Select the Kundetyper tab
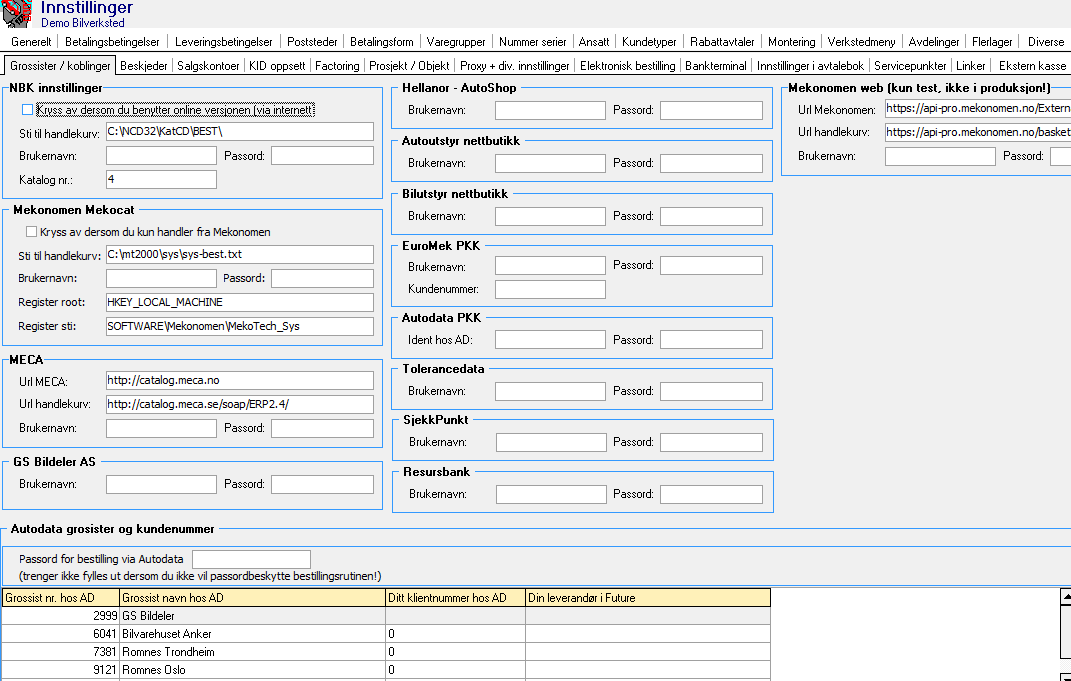This screenshot has height=681, width=1071. click(x=649, y=42)
